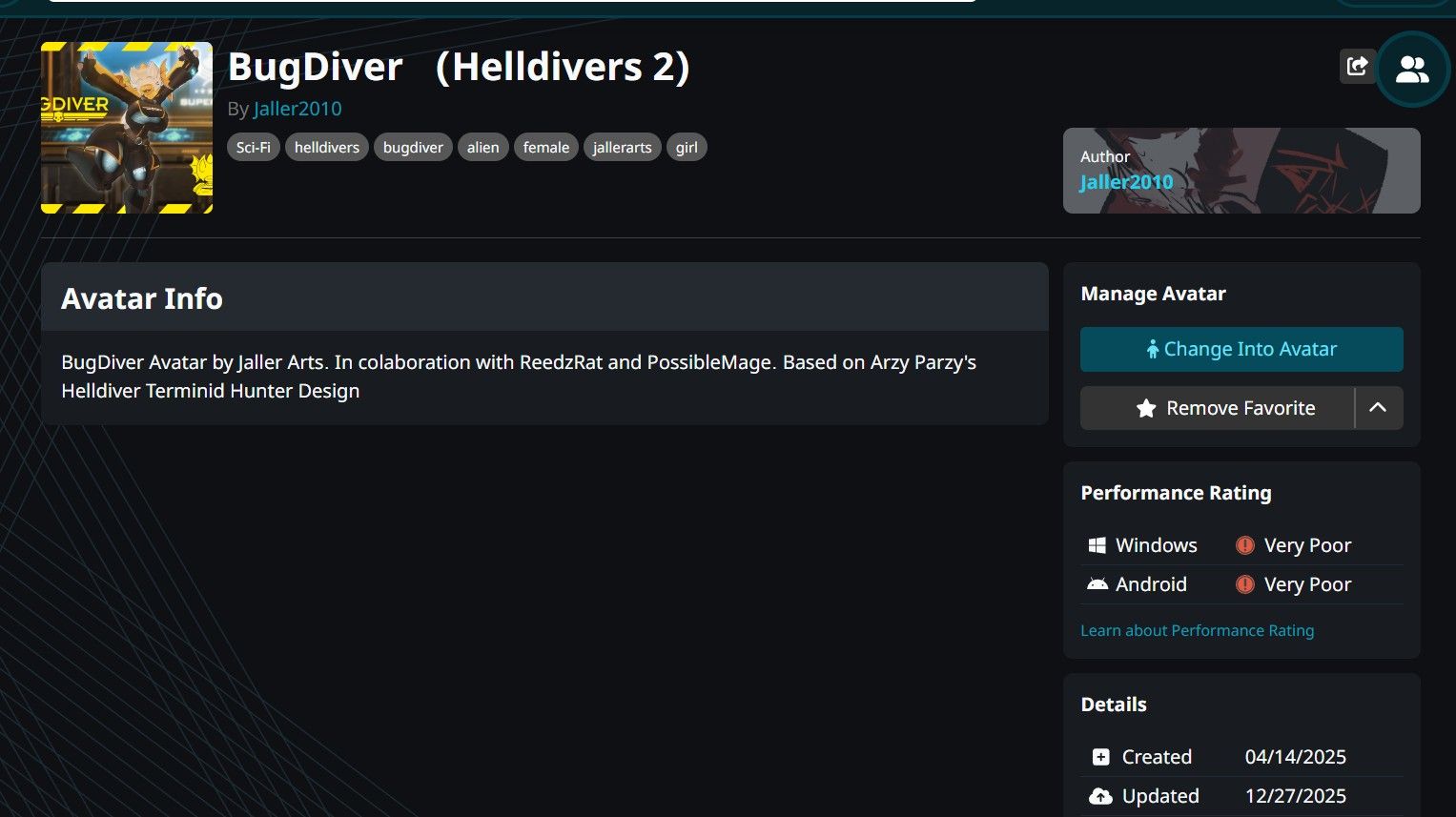
Task: Open the BugDiver avatar thumbnail image
Action: coord(127,128)
